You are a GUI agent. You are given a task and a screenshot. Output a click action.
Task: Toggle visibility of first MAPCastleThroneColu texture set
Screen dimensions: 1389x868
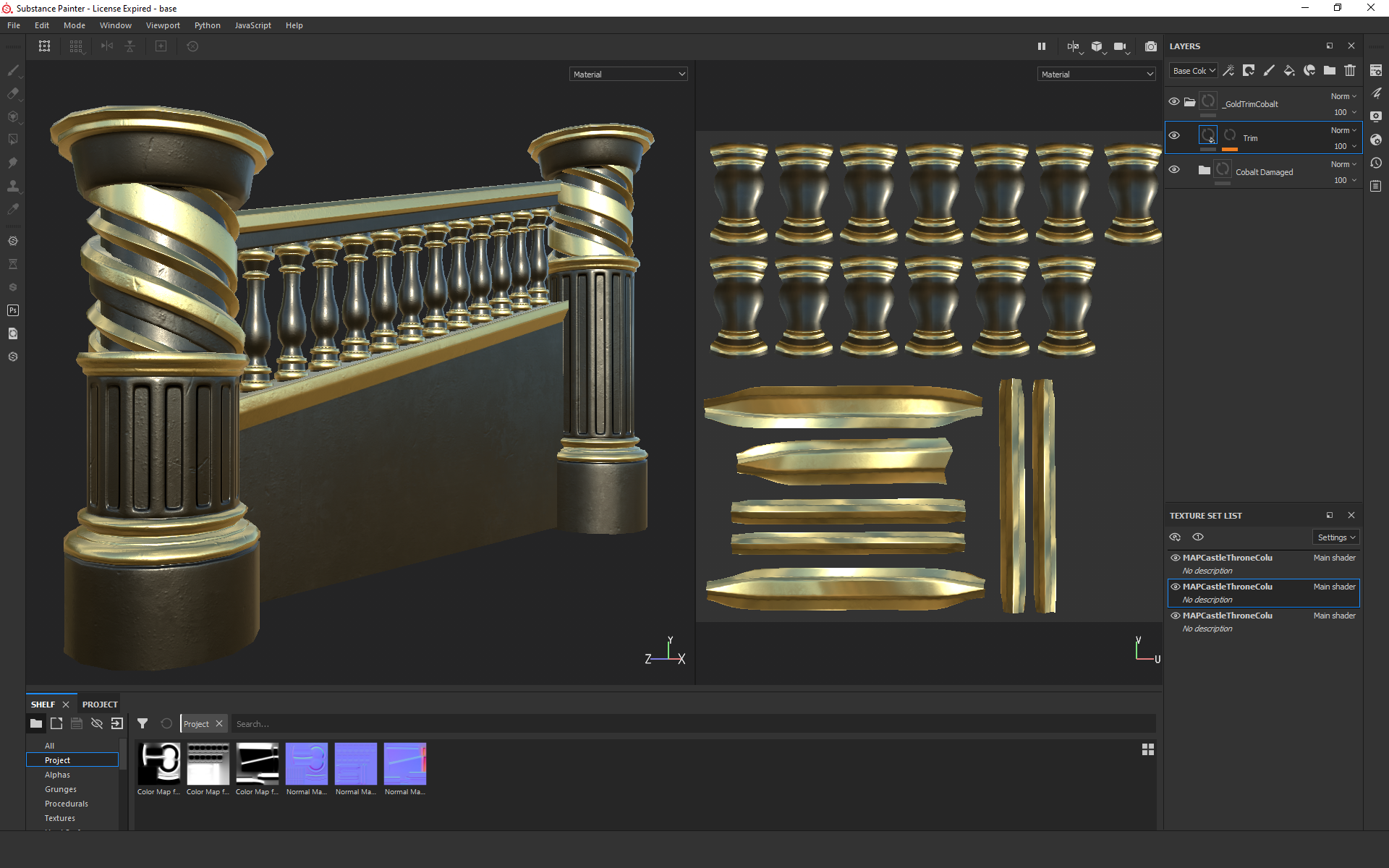1176,558
